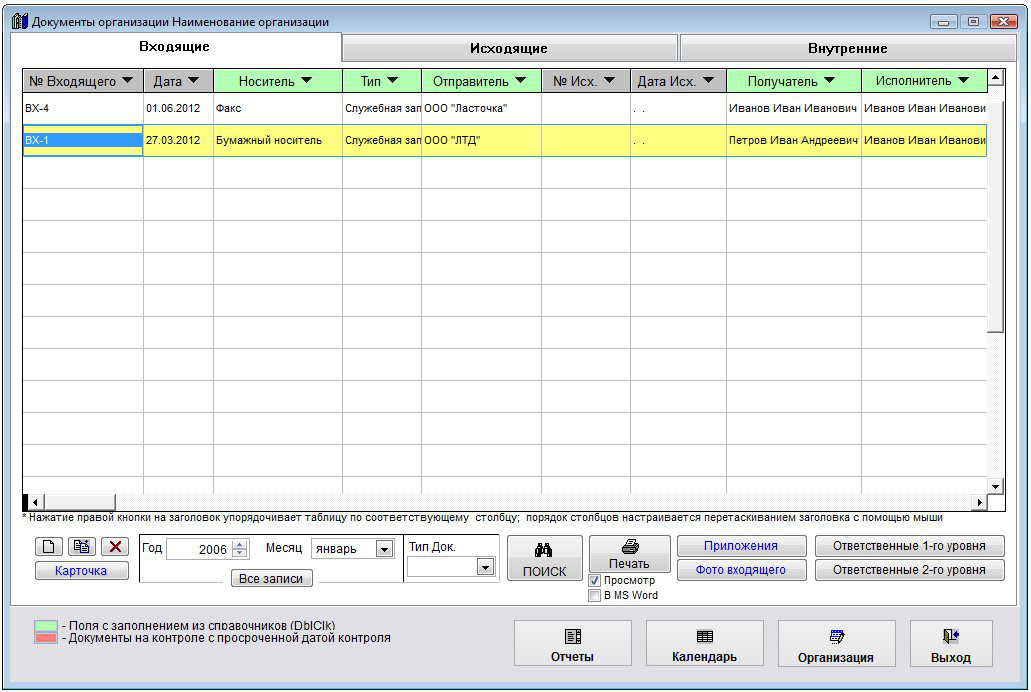Open Отчеты reports
This screenshot has width=1031, height=692.
point(572,645)
